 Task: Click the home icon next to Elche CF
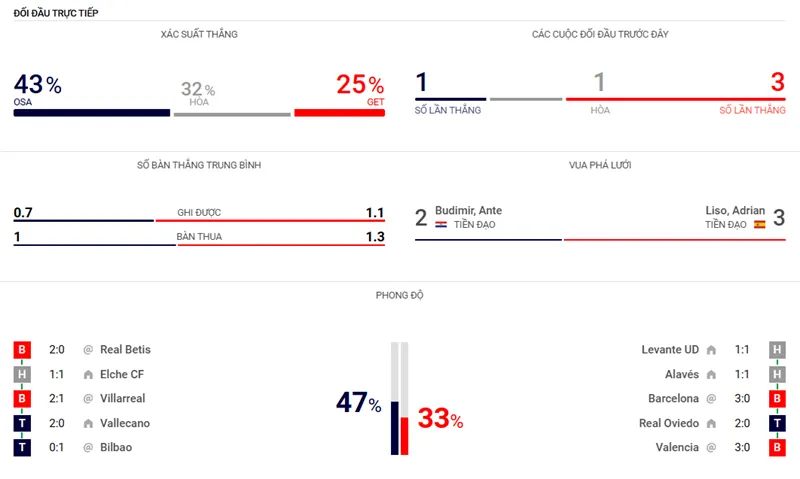(88, 374)
